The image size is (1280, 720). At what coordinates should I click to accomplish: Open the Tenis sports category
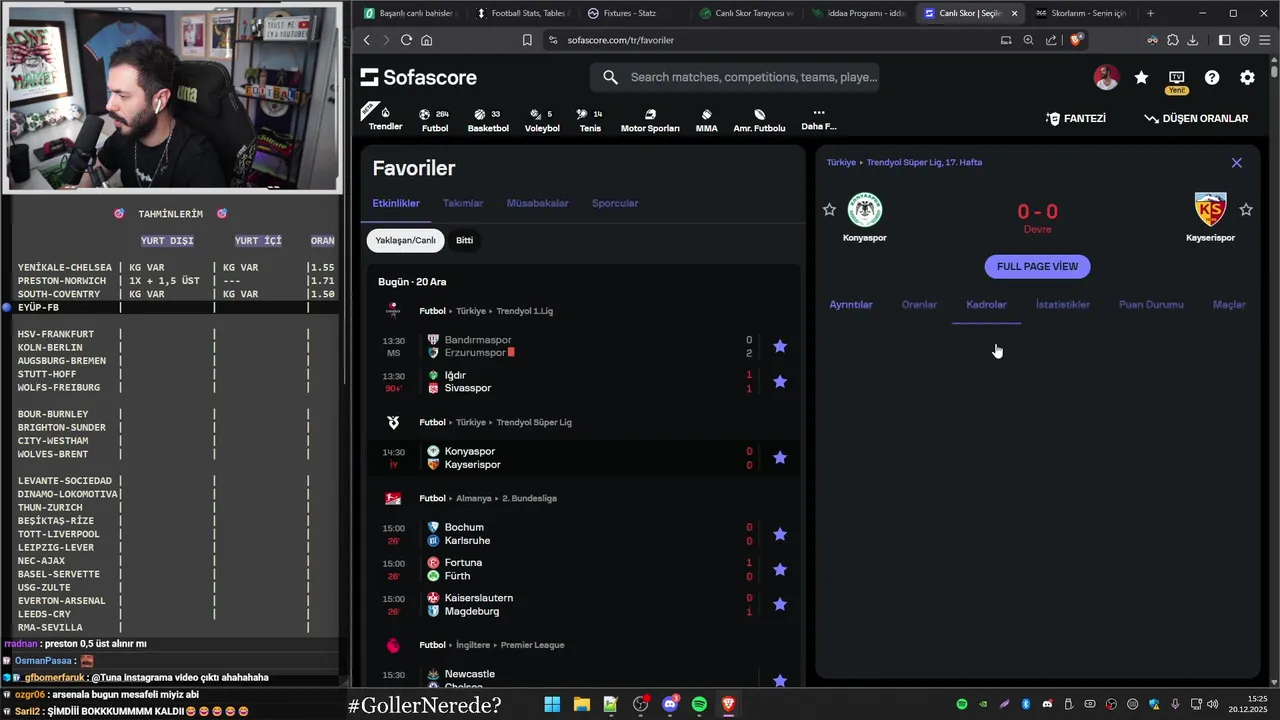(x=590, y=120)
